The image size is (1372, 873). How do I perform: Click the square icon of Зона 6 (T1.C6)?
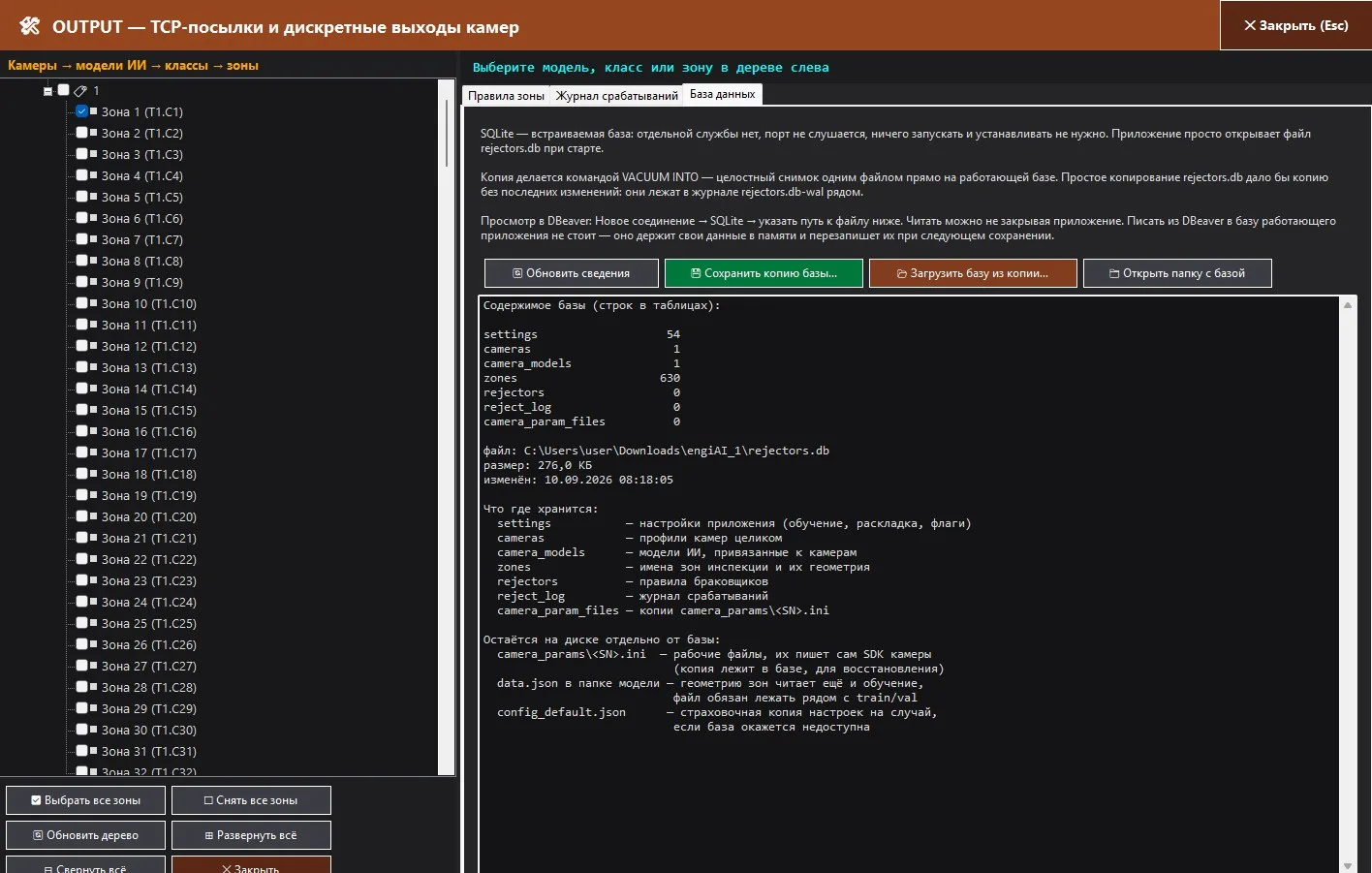pos(94,218)
